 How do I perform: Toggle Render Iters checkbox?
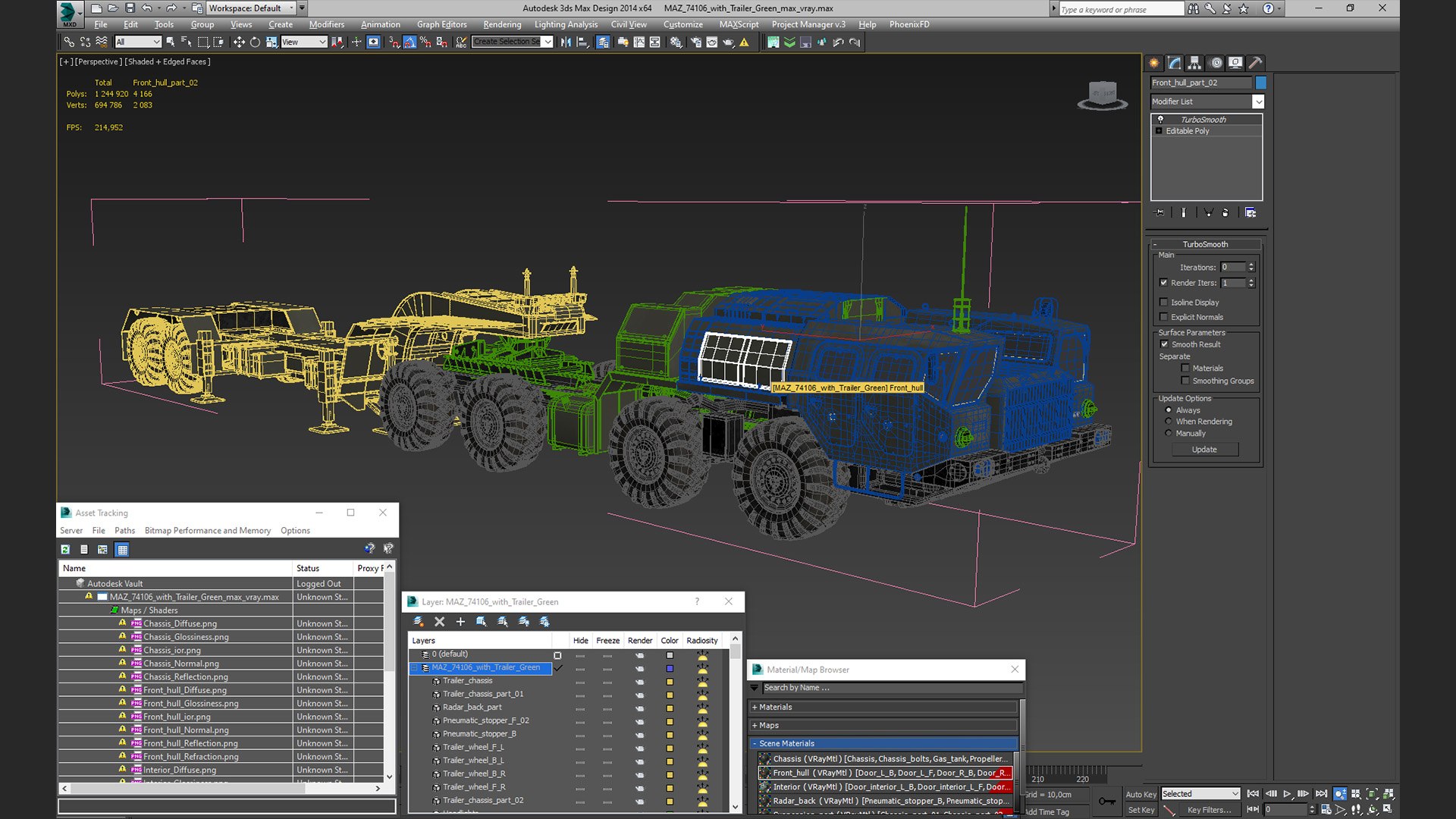click(x=1164, y=283)
